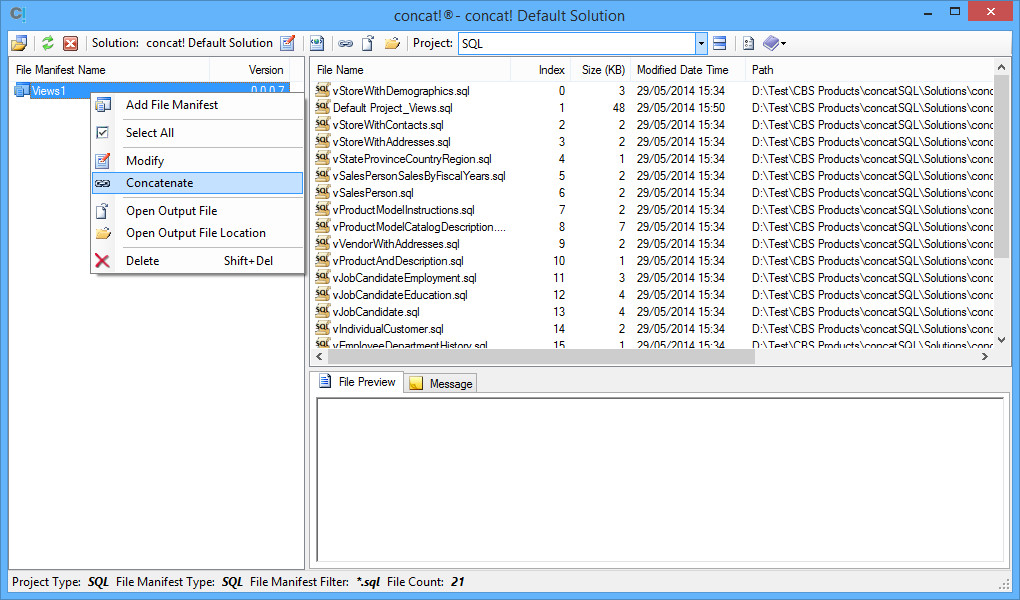This screenshot has height=600, width=1020.
Task: Click the Add File Manifest menu icon
Action: pos(103,105)
